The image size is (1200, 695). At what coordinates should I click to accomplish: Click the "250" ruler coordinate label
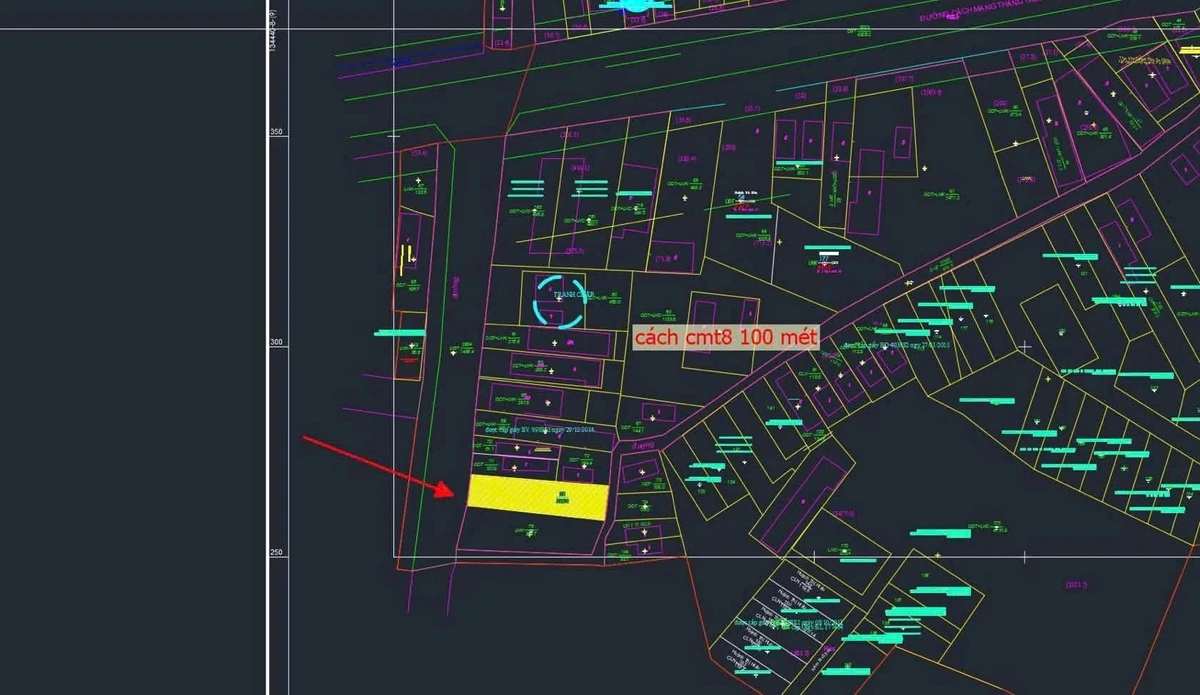tap(278, 552)
